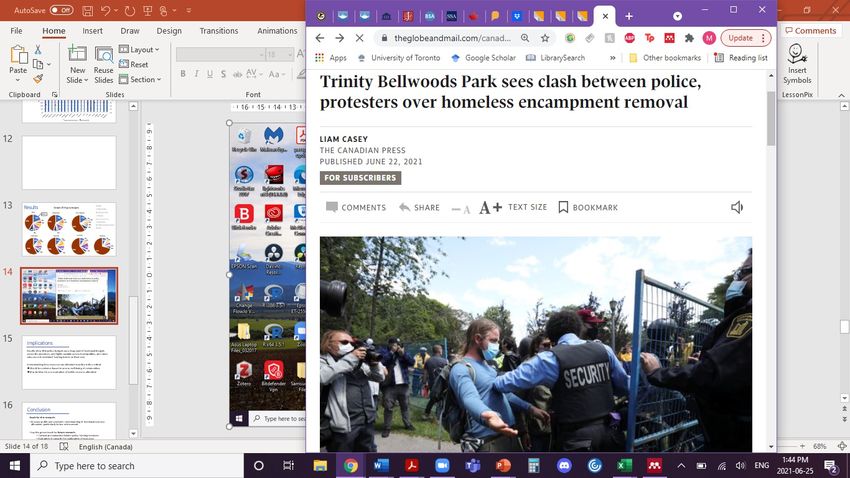This screenshot has height=478, width=850.
Task: Open Chrome Extensions puzzle icon
Action: click(x=690, y=38)
